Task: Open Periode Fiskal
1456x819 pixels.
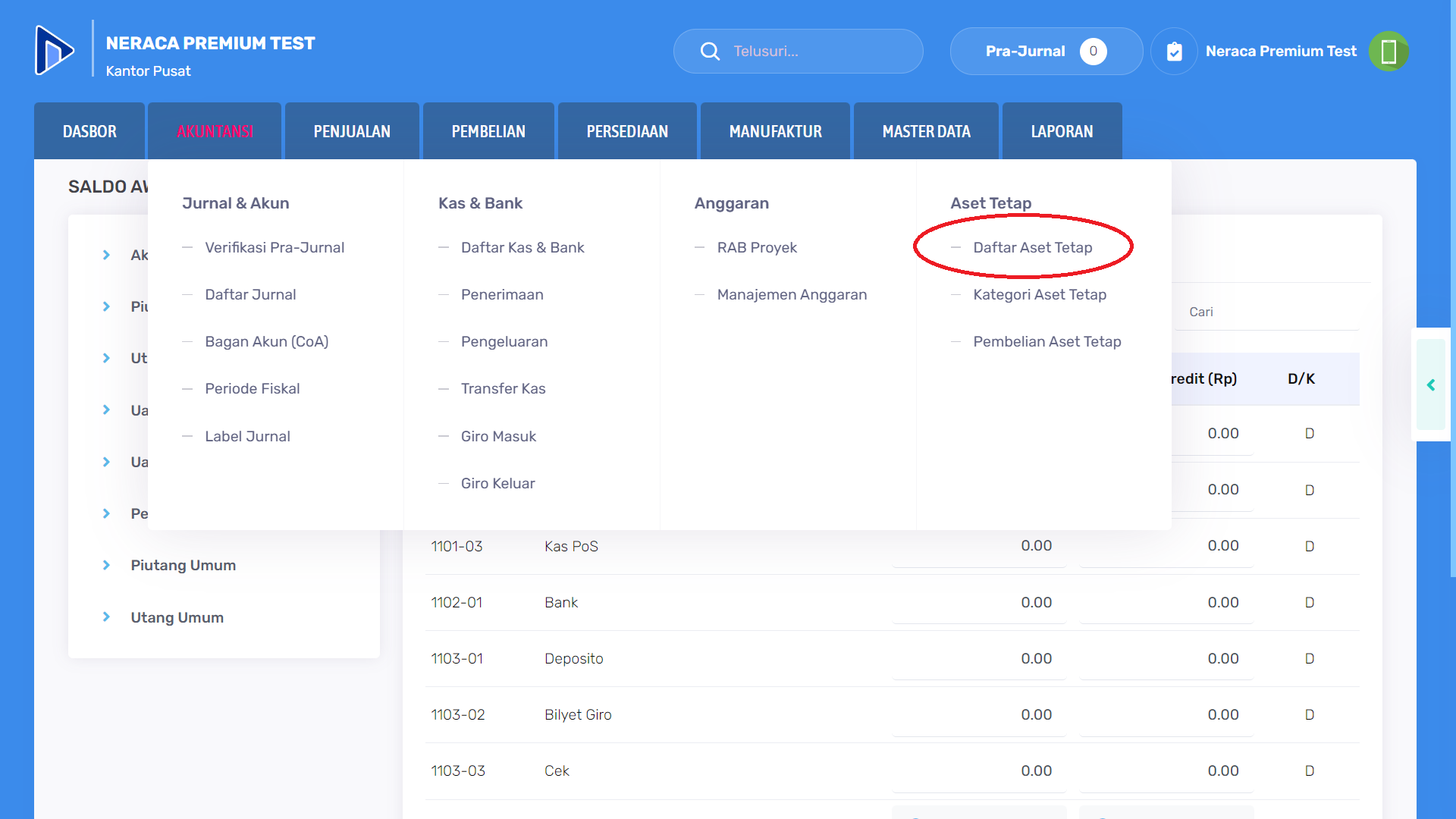Action: (x=253, y=388)
